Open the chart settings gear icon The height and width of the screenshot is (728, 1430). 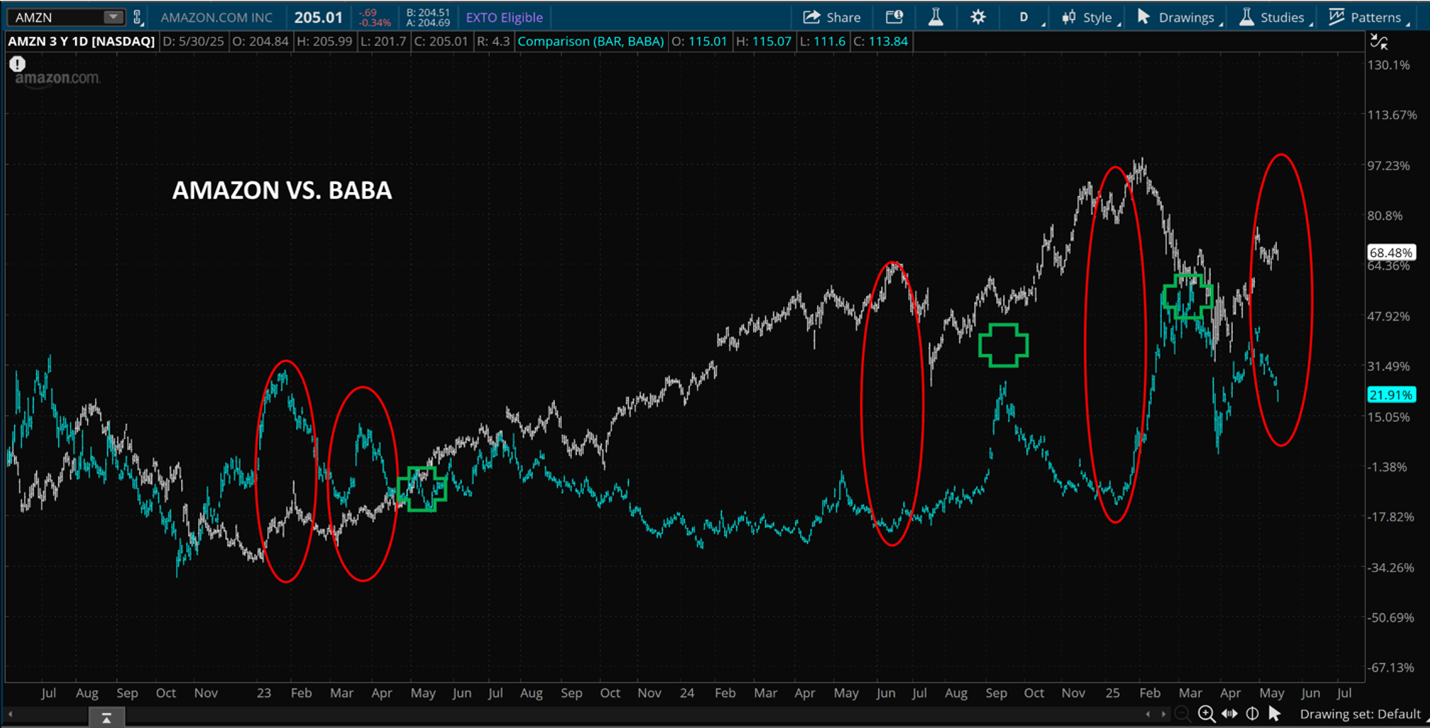coord(978,17)
